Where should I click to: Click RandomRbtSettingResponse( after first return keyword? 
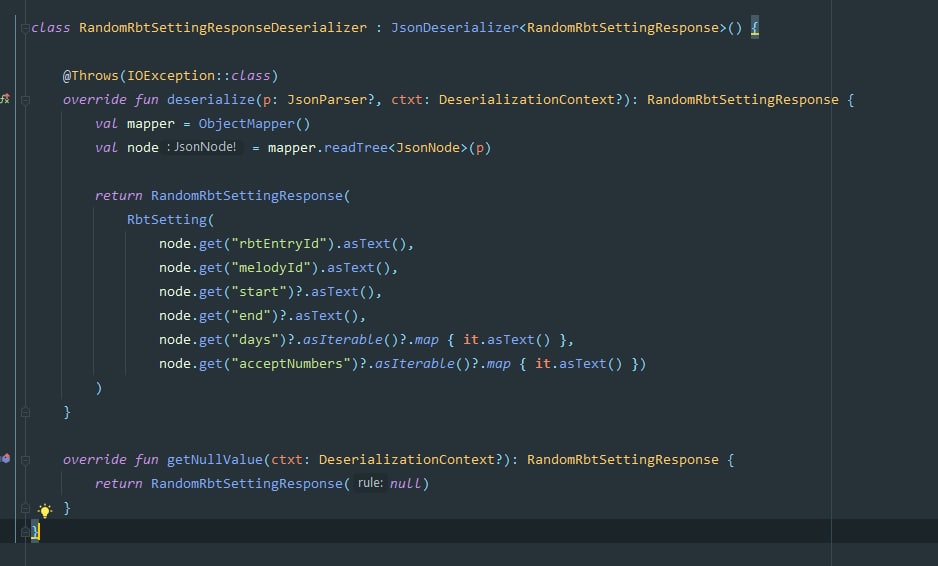click(250, 195)
